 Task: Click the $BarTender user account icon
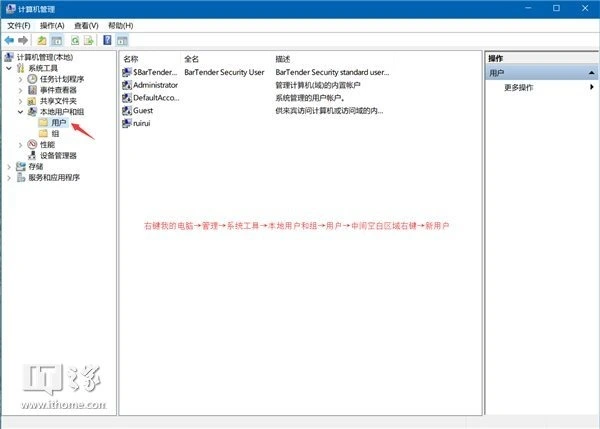(127, 72)
